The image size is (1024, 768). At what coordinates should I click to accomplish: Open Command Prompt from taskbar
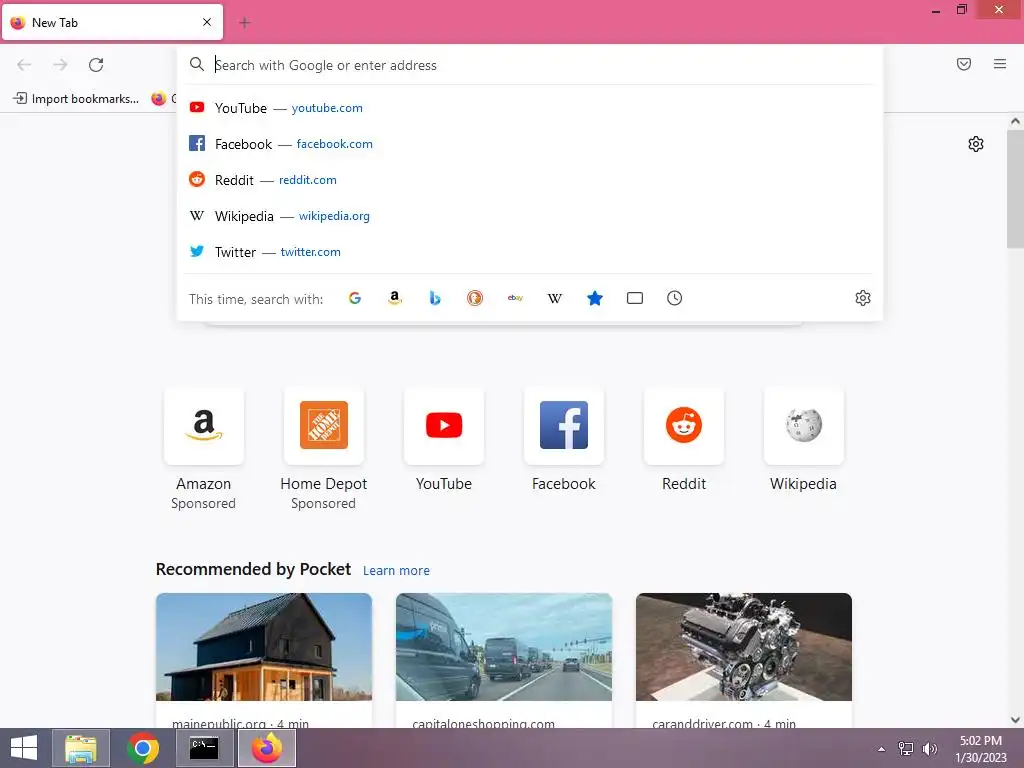click(204, 748)
